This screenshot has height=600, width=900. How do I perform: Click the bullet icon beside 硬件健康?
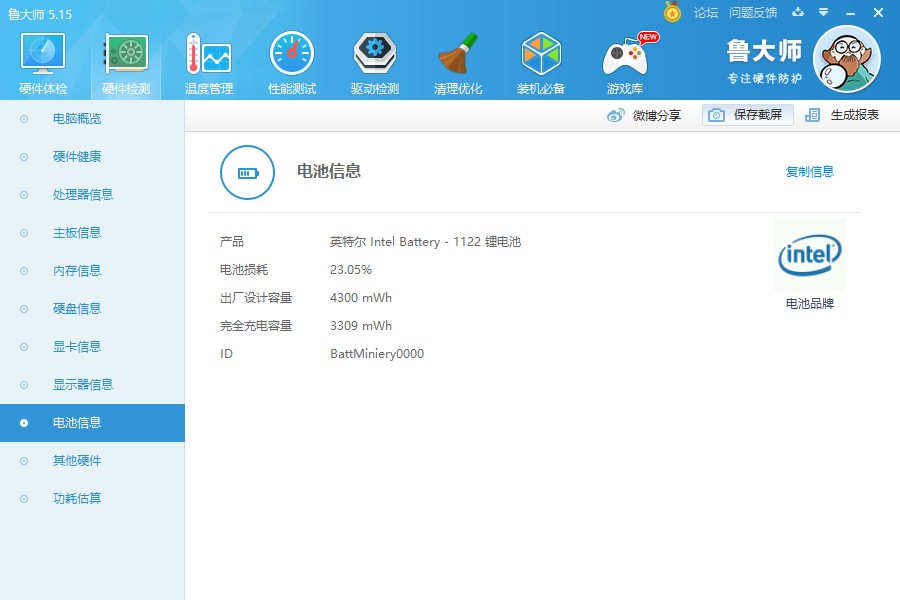point(24,157)
